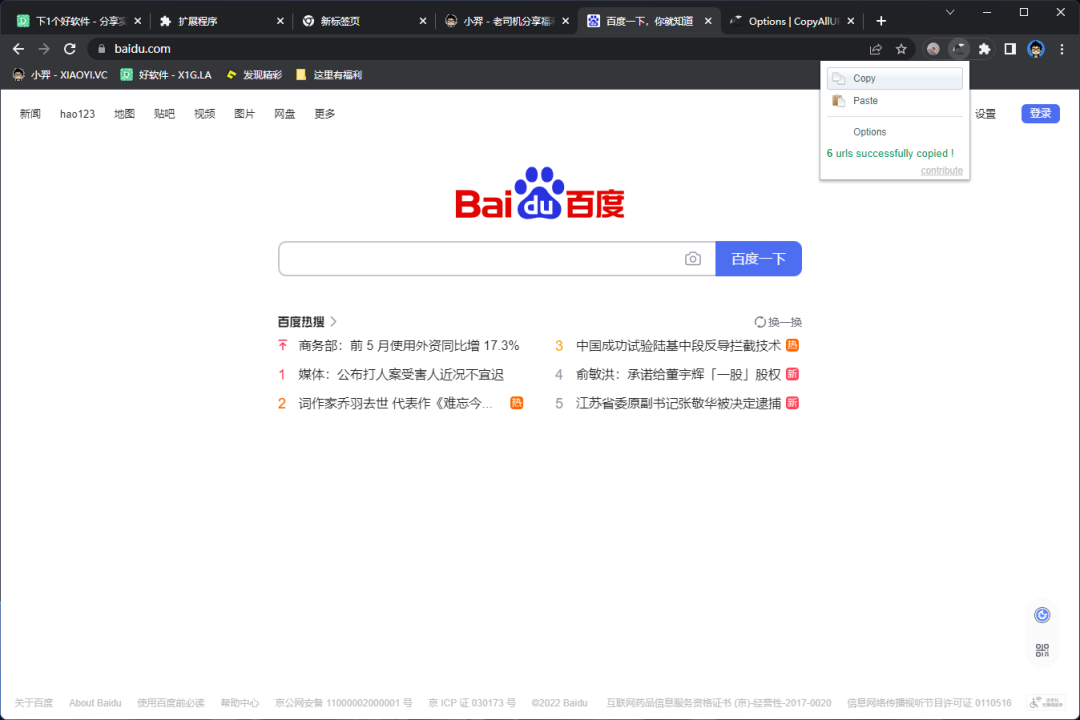
Task: Click the browser back arrow
Action: [17, 48]
